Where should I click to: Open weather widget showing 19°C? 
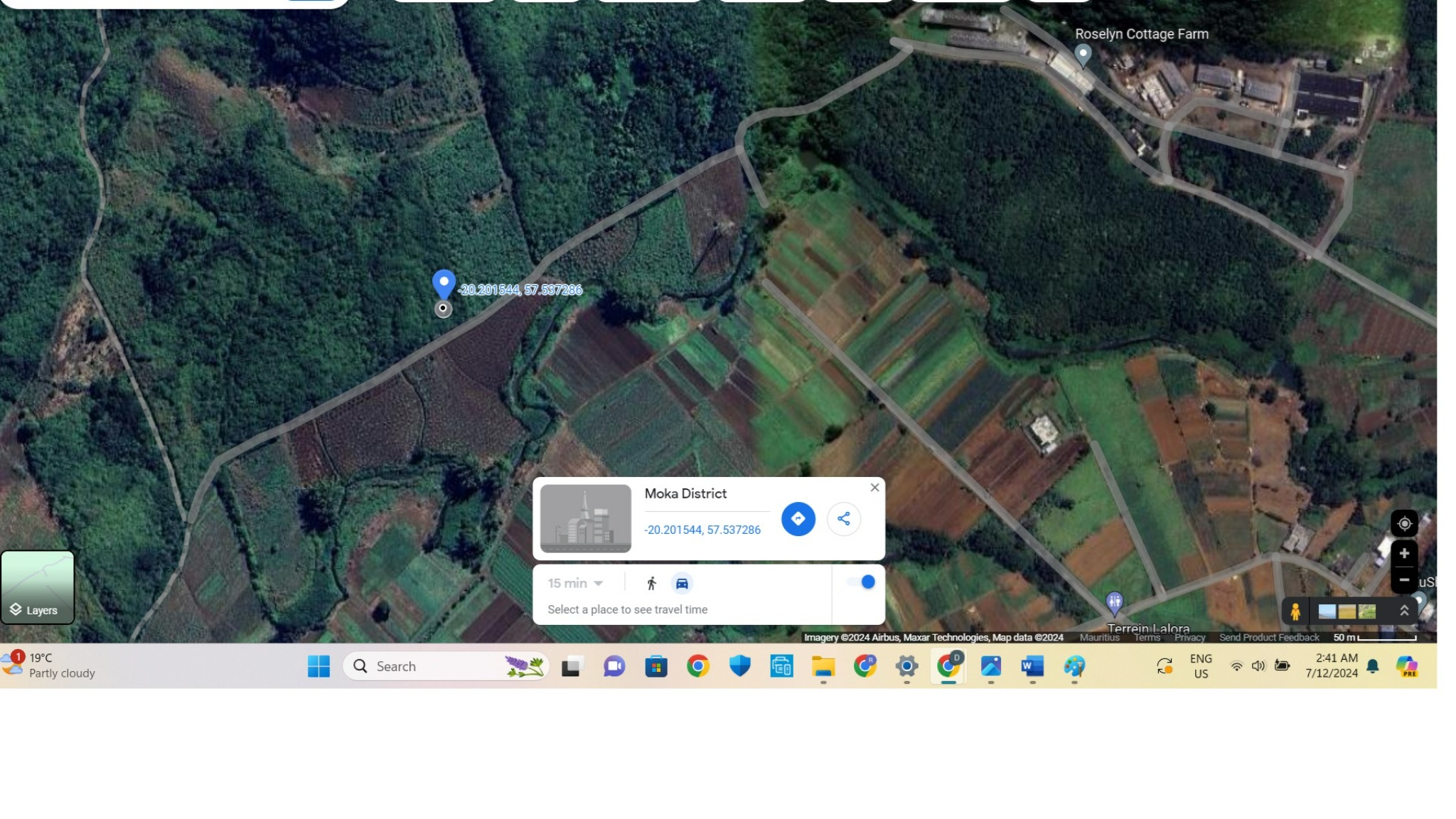[50, 665]
